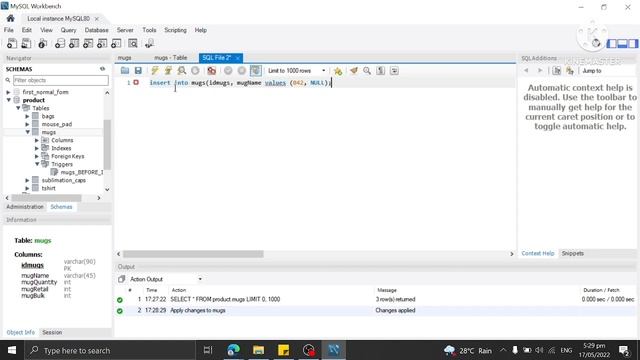Toggle the right sidebar panel visibility
The image size is (640, 360).
tap(633, 43)
